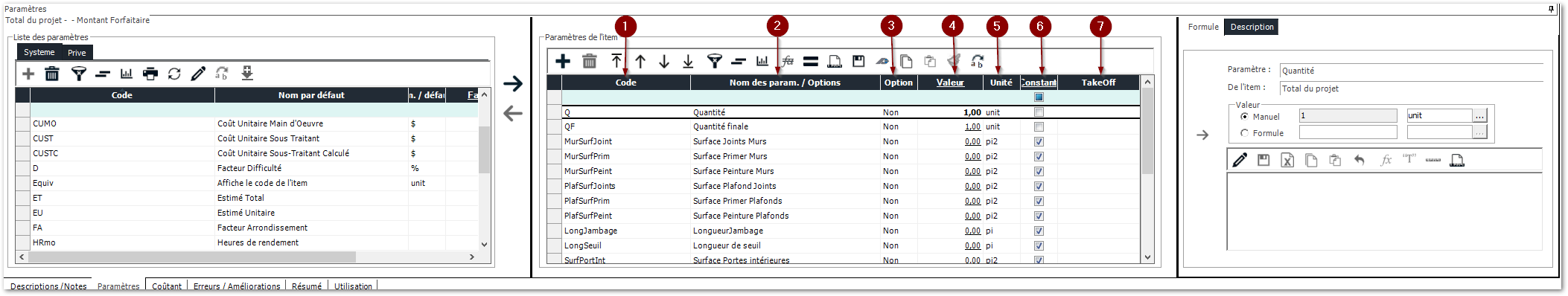Open the Résumé bottom tab
Viewport: 1568px width, 296px height.
[307, 286]
